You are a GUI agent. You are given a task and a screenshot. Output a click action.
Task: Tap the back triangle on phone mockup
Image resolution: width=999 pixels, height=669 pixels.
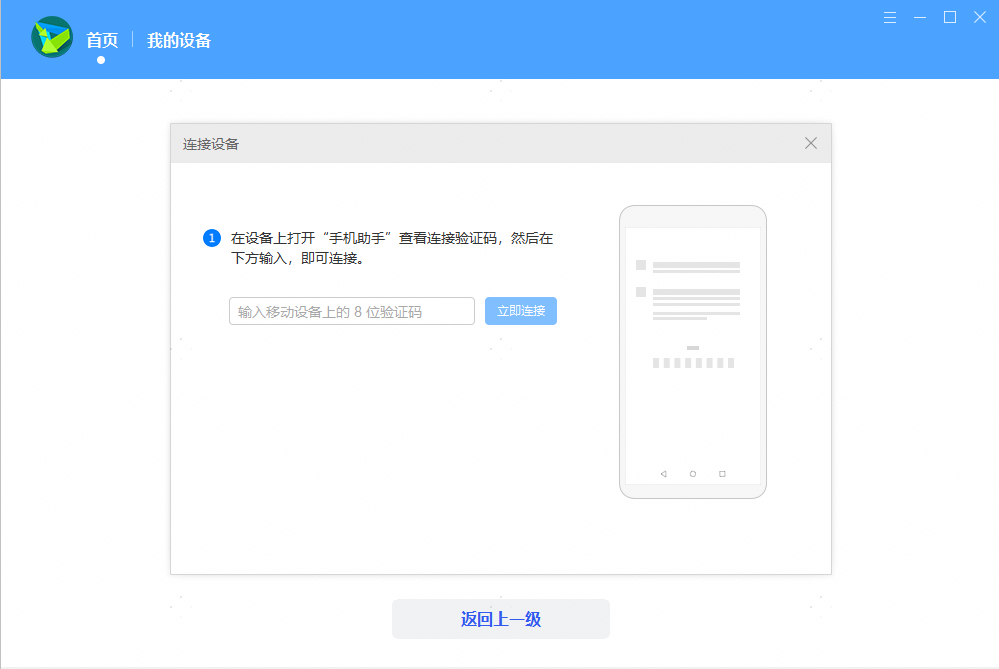(x=662, y=473)
